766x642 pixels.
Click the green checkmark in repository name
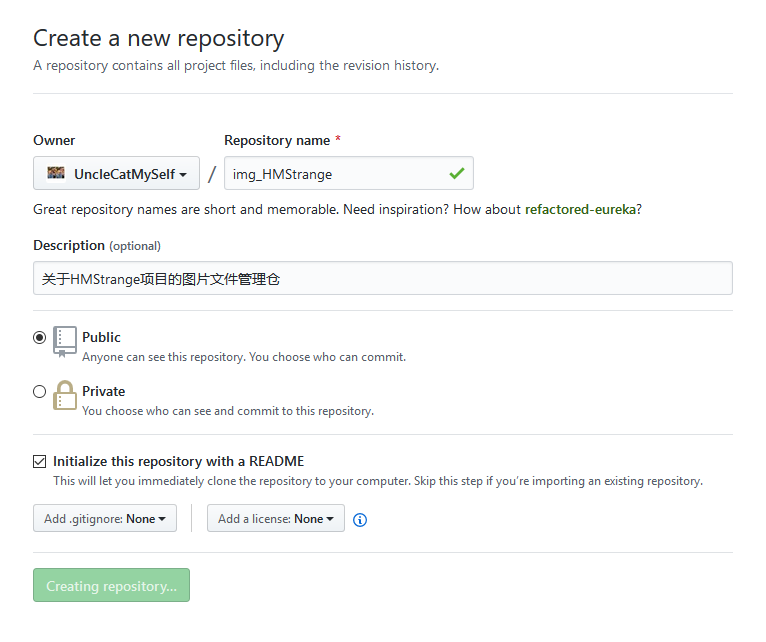pyautogui.click(x=457, y=173)
